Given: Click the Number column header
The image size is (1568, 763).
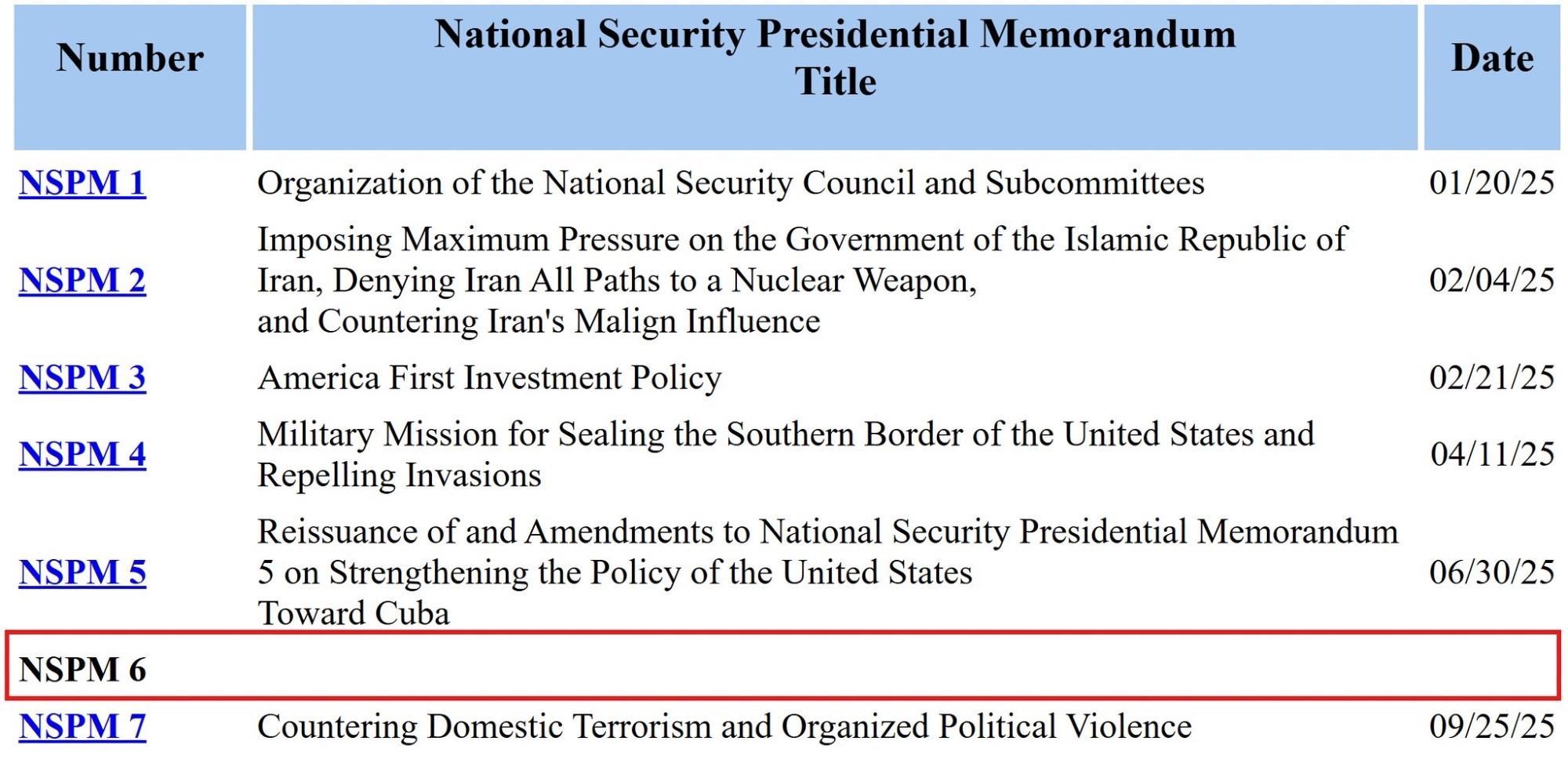Looking at the screenshot, I should coord(130,59).
